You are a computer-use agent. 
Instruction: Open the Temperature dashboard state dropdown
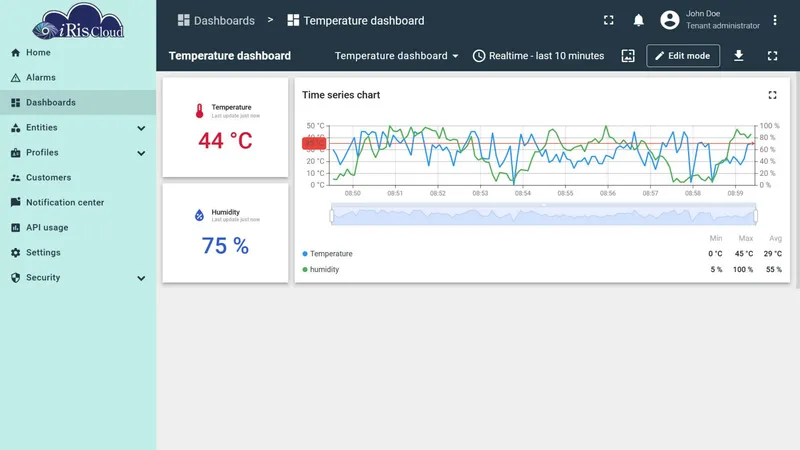pyautogui.click(x=396, y=56)
